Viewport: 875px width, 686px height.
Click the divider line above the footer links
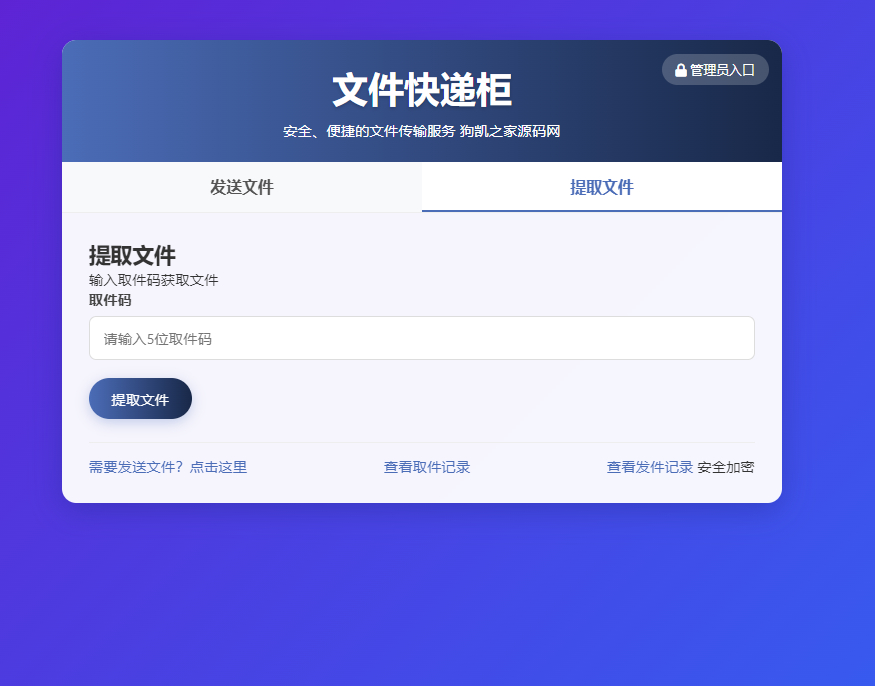pos(421,442)
